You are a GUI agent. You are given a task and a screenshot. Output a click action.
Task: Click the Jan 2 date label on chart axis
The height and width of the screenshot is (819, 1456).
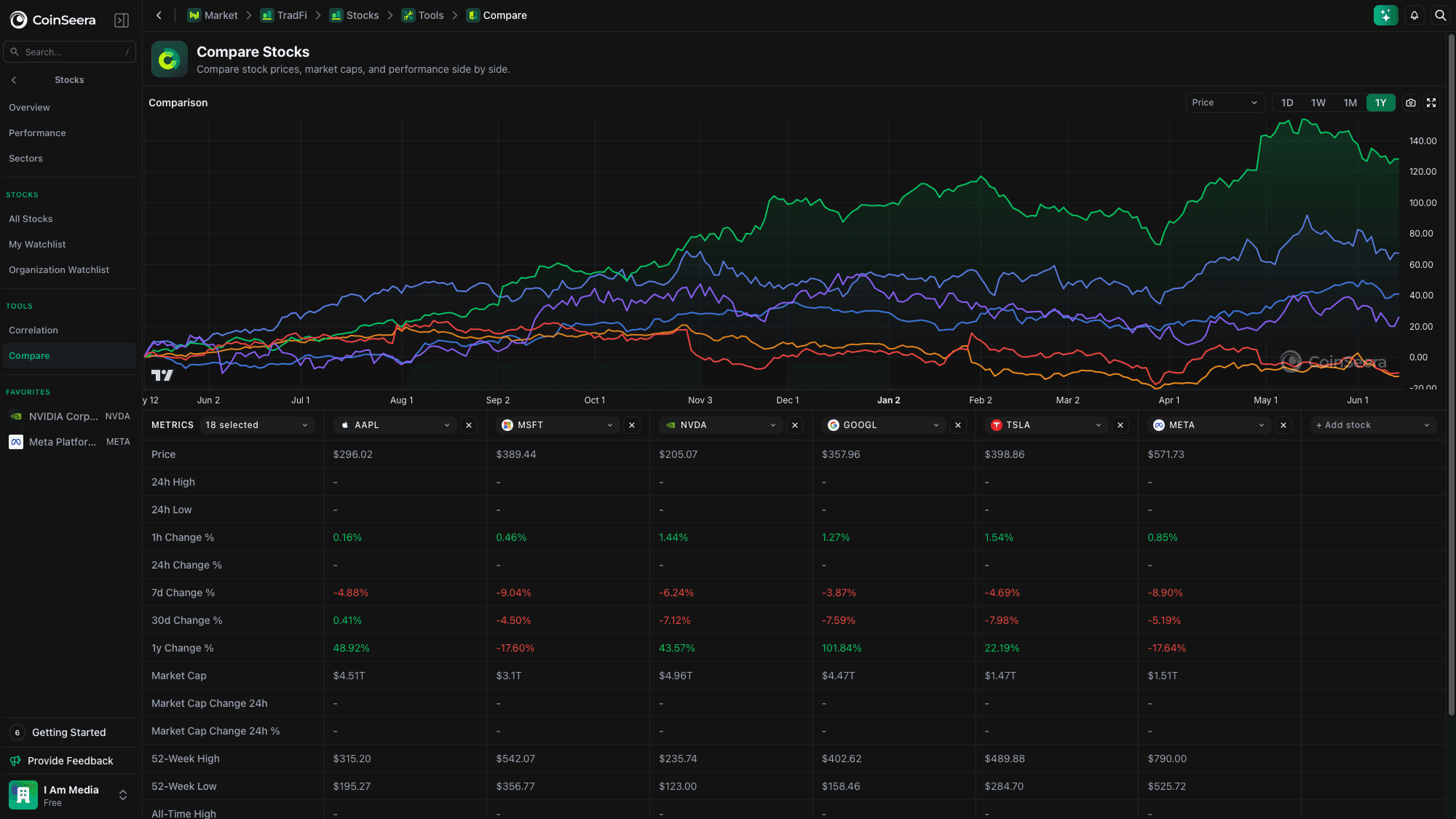(x=888, y=400)
